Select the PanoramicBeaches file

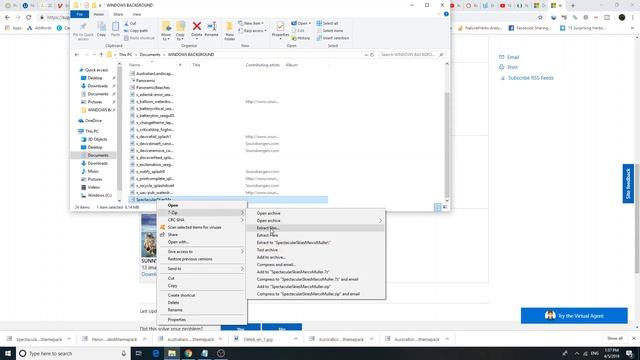pos(153,88)
